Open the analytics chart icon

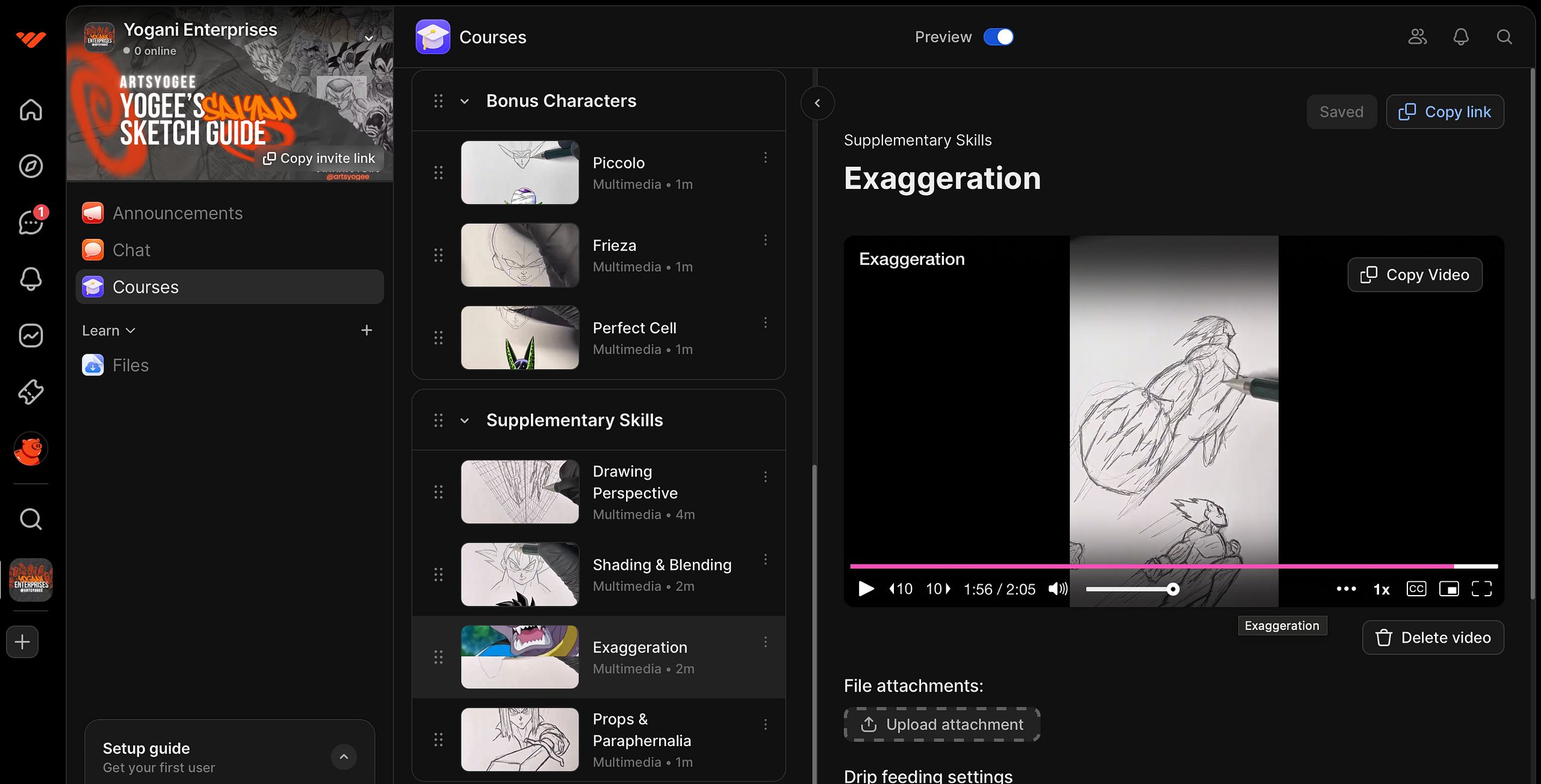click(x=31, y=335)
